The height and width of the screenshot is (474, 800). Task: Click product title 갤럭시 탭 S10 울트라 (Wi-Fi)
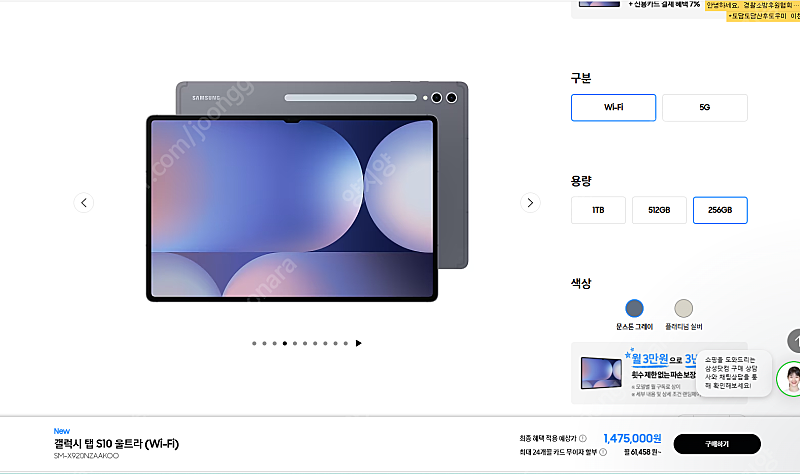(116, 444)
